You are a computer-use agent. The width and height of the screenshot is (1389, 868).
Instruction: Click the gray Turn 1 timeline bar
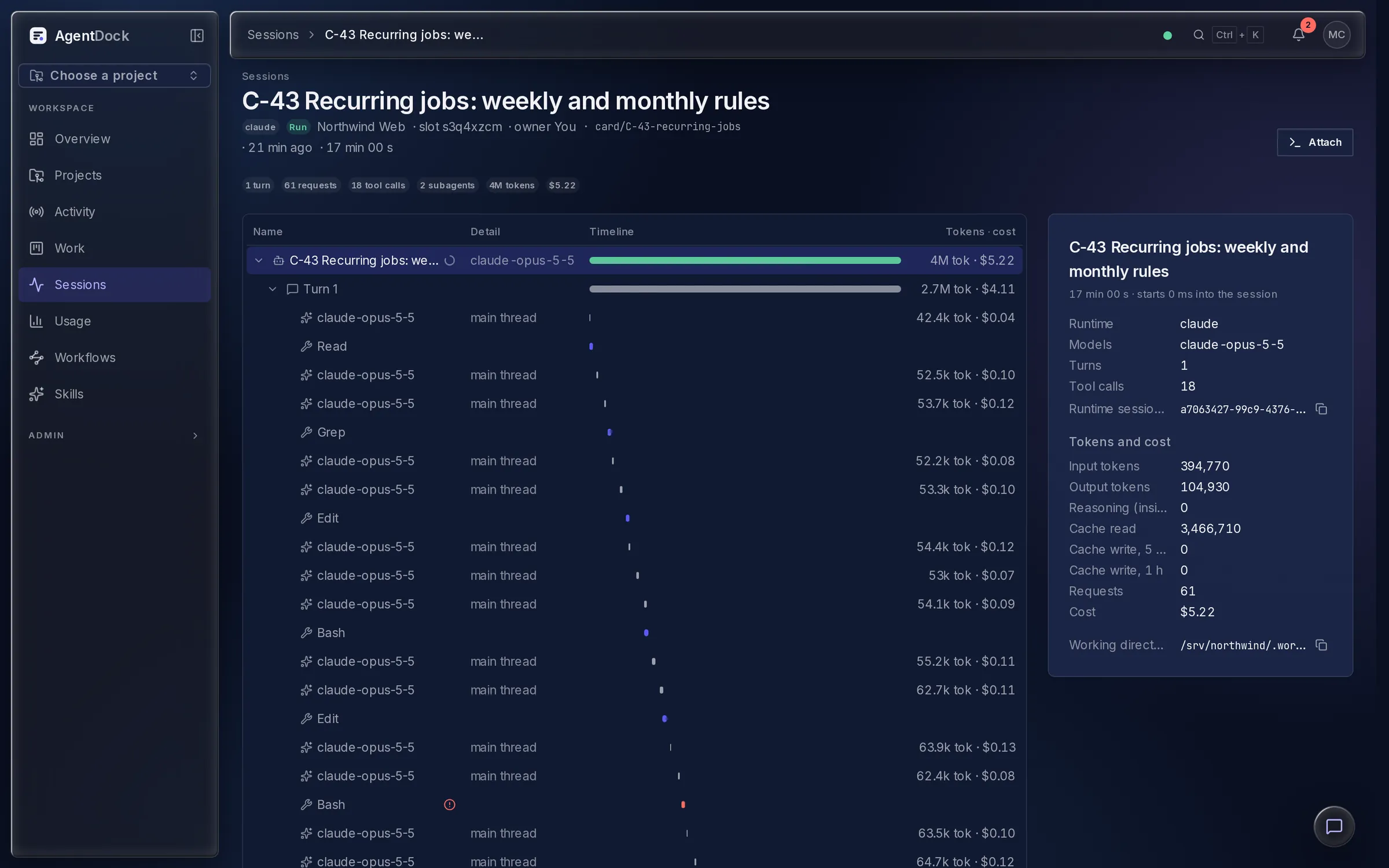[745, 289]
